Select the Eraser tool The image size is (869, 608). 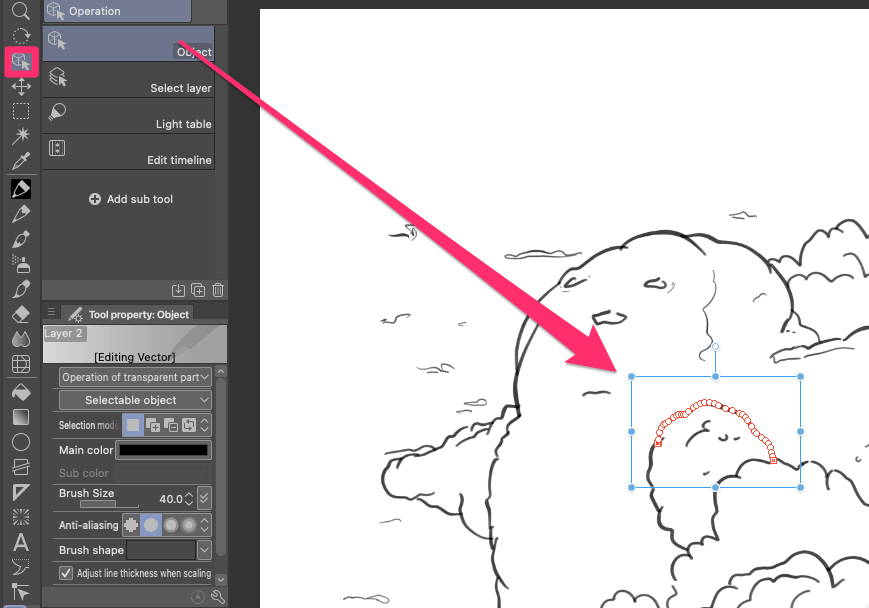pyautogui.click(x=20, y=313)
